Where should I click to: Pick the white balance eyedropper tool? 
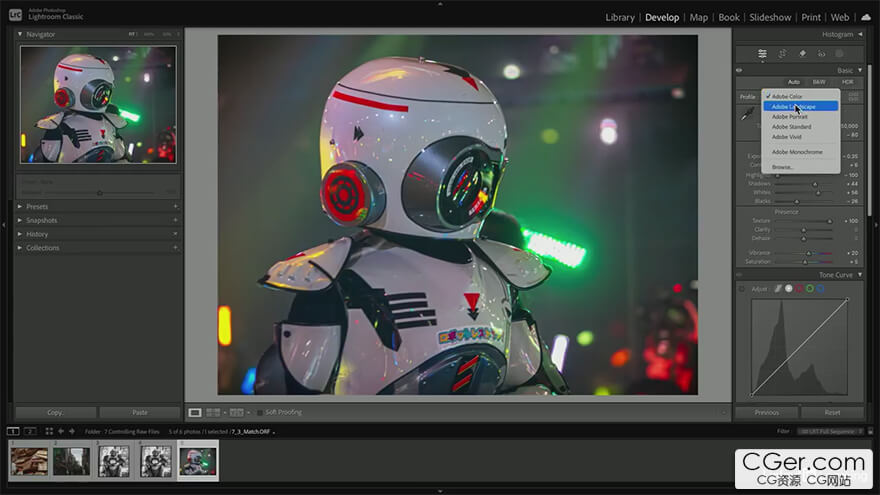coord(747,115)
